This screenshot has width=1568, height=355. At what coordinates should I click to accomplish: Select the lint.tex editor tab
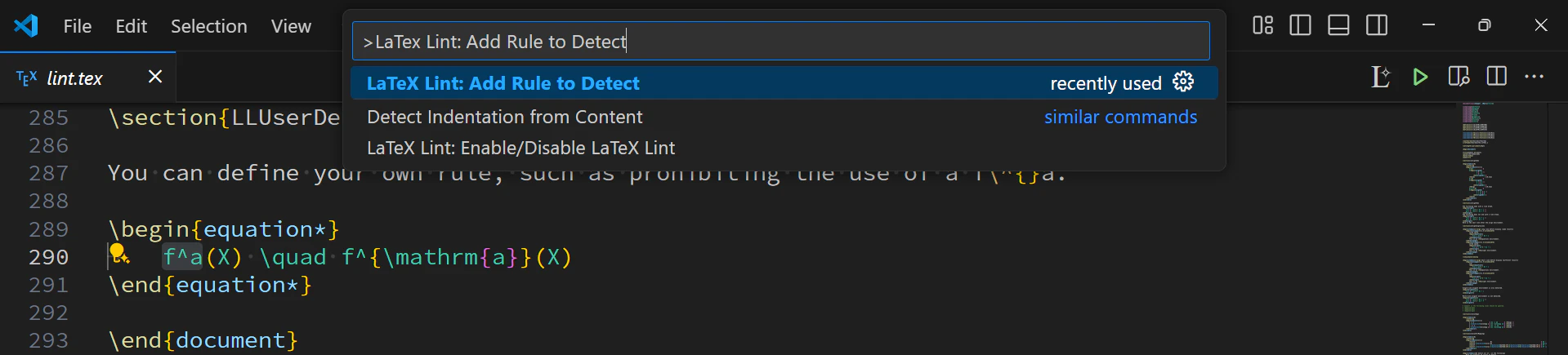coord(74,78)
